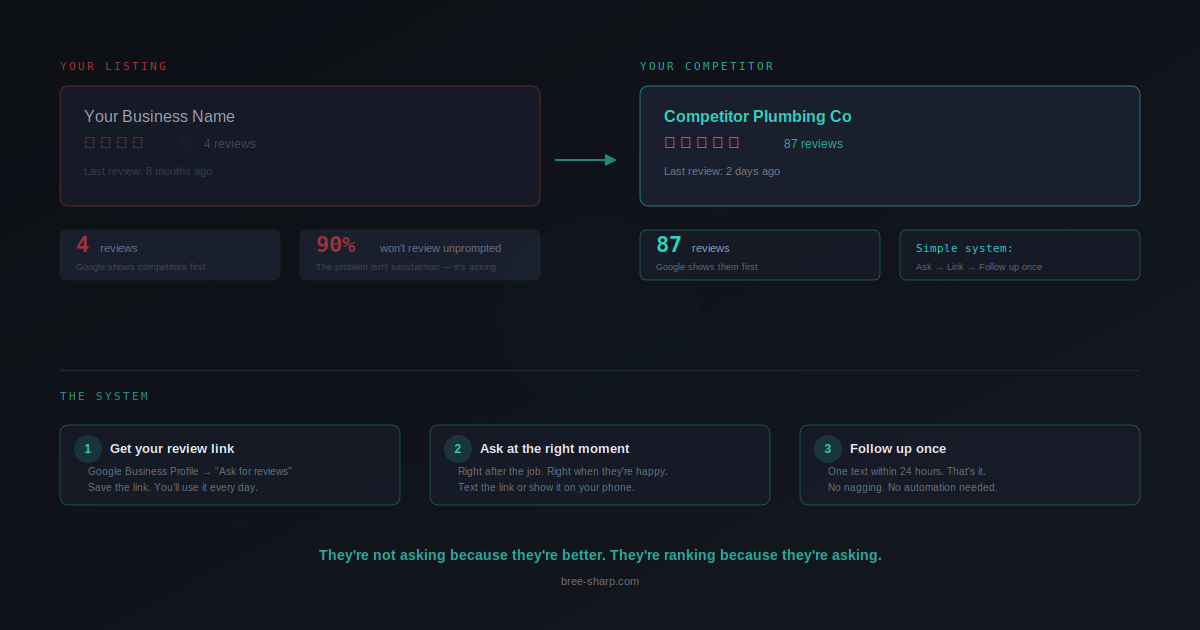Click the Get your review link heading

pyautogui.click(x=172, y=449)
